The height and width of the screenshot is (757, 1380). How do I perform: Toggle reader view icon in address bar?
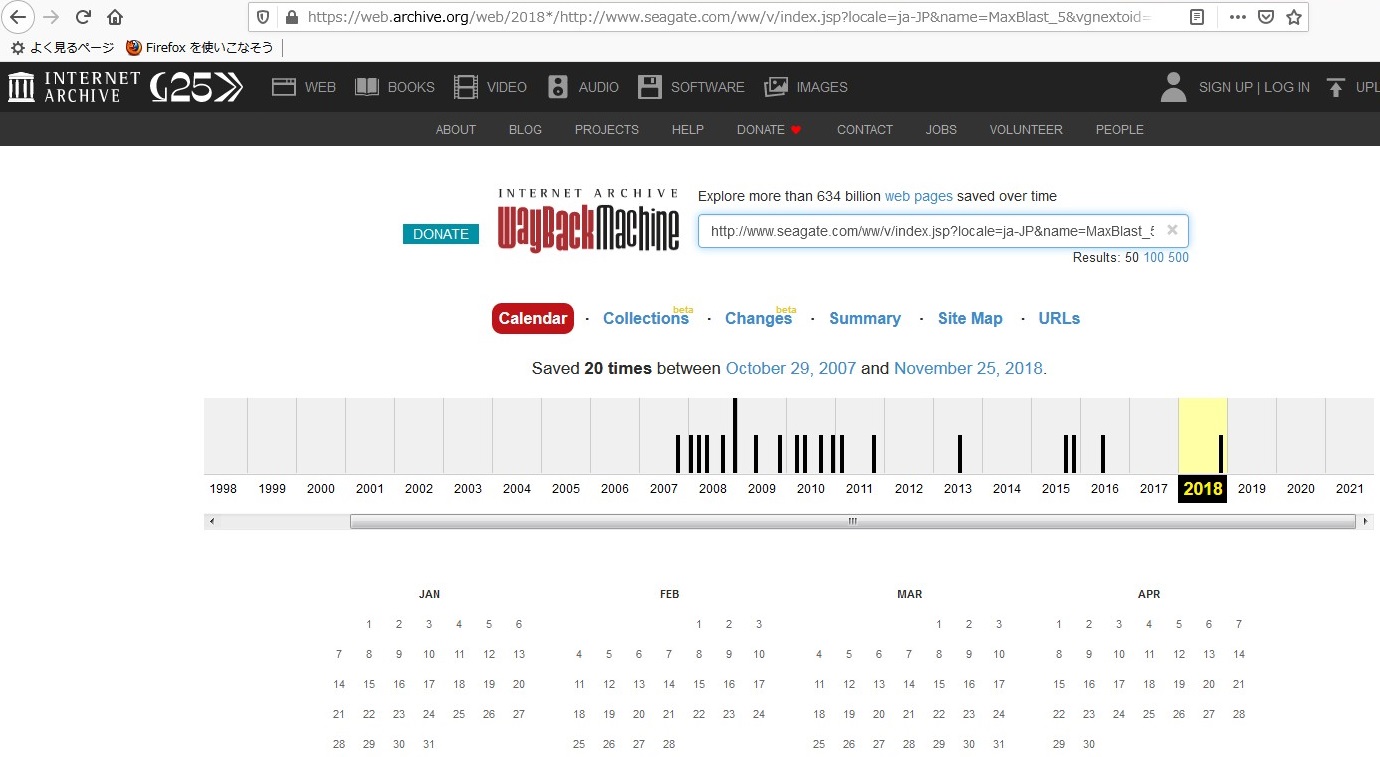click(x=1198, y=17)
